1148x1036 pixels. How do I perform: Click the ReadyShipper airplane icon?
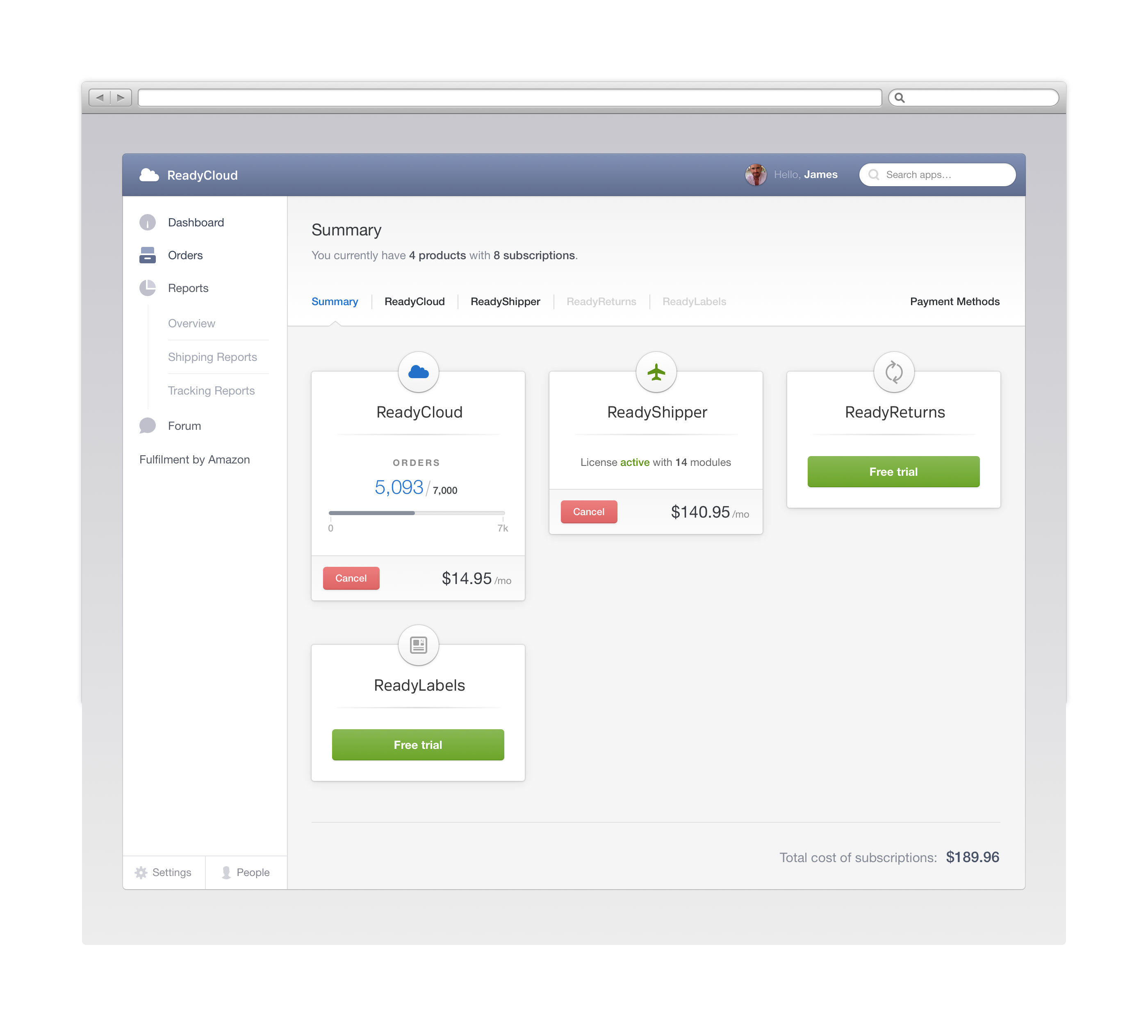pyautogui.click(x=655, y=371)
